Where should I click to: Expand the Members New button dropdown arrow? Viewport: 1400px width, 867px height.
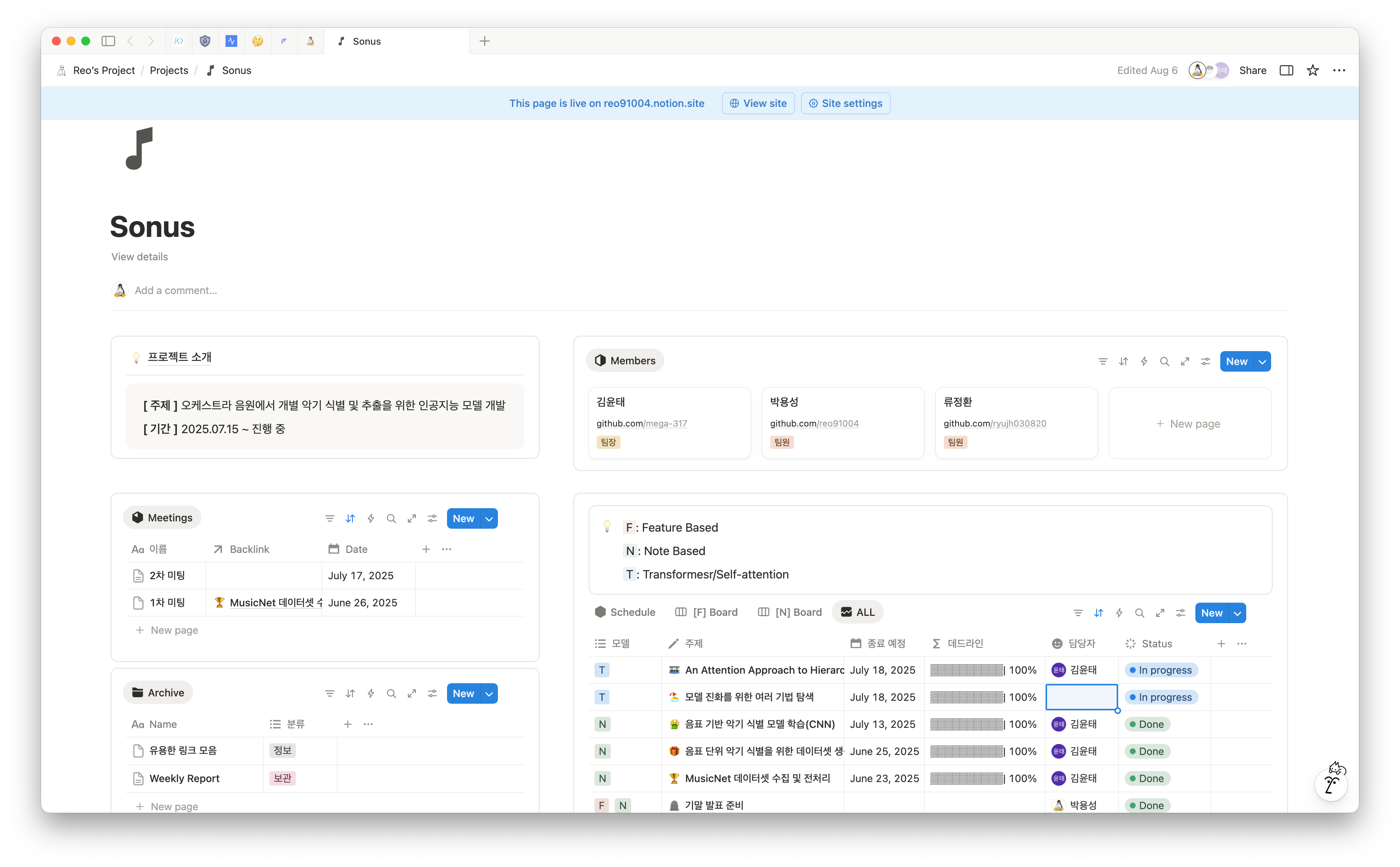click(x=1262, y=361)
